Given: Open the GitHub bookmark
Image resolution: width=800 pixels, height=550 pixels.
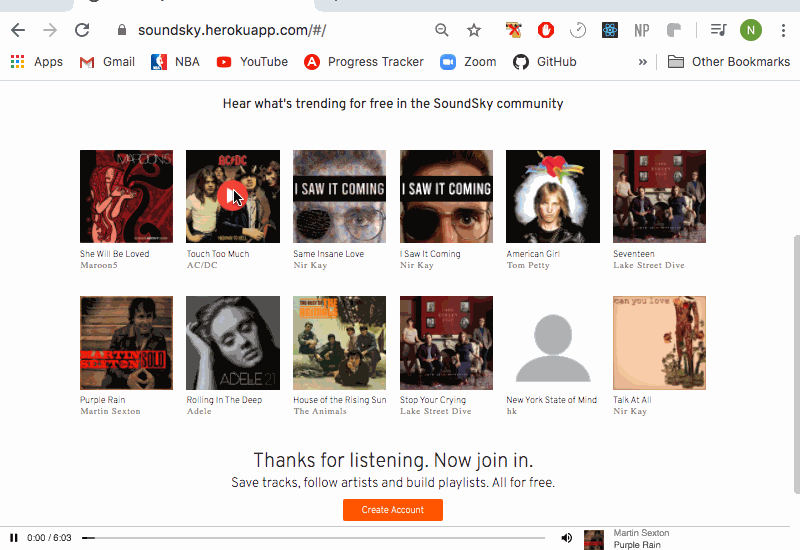Looking at the screenshot, I should [x=544, y=62].
